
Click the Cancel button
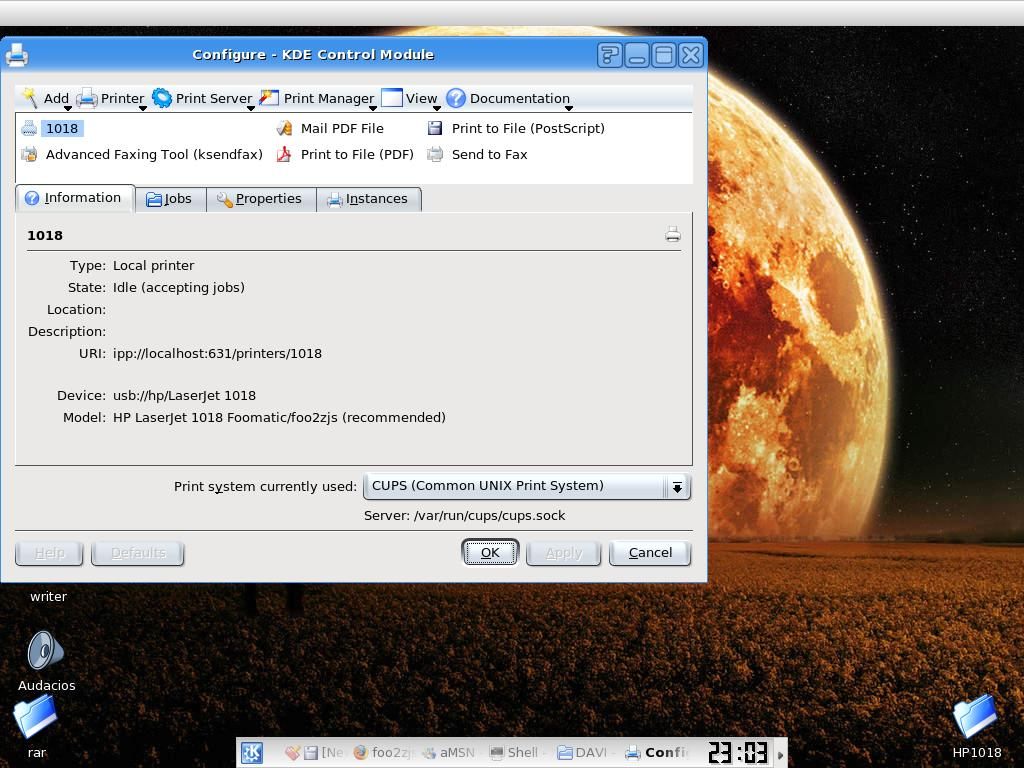(650, 552)
